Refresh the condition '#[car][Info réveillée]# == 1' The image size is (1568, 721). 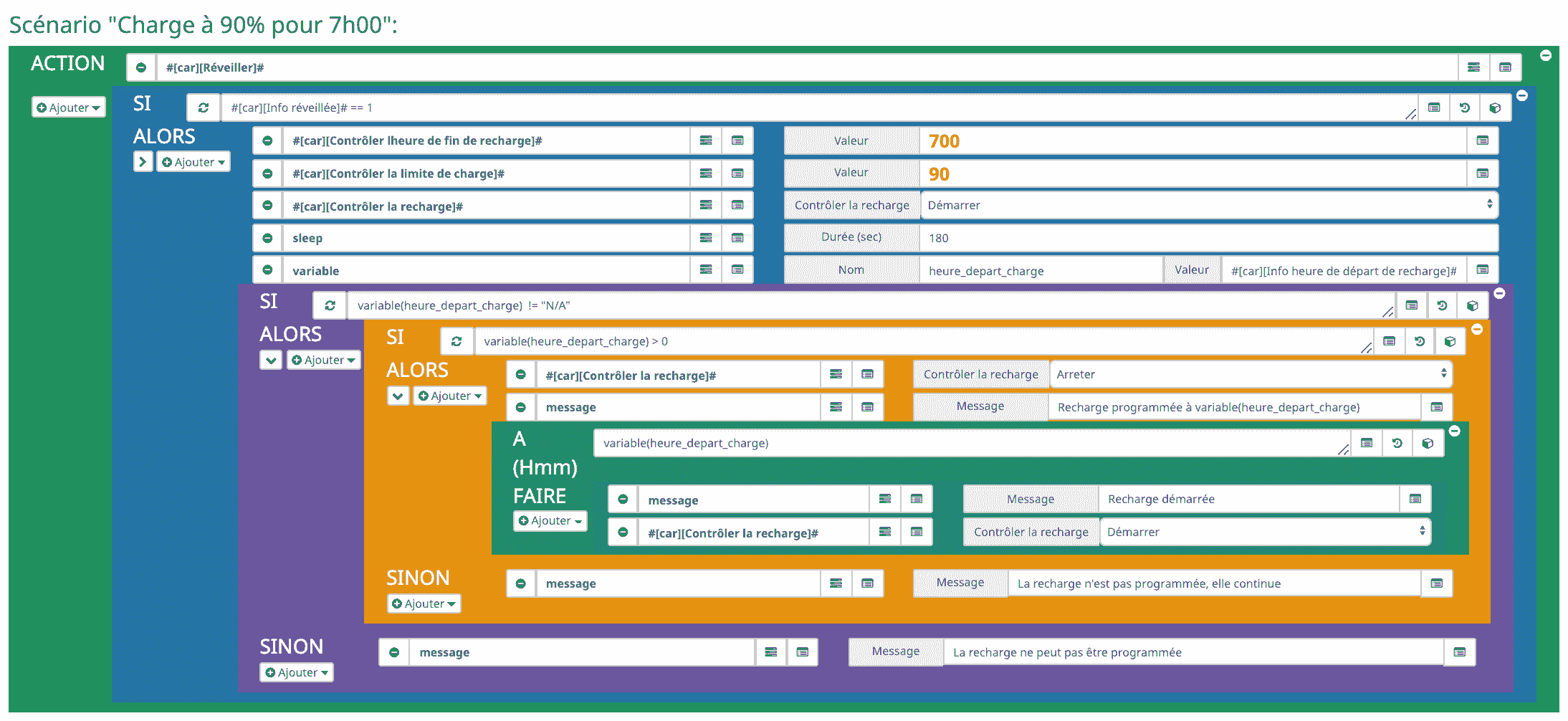point(204,108)
